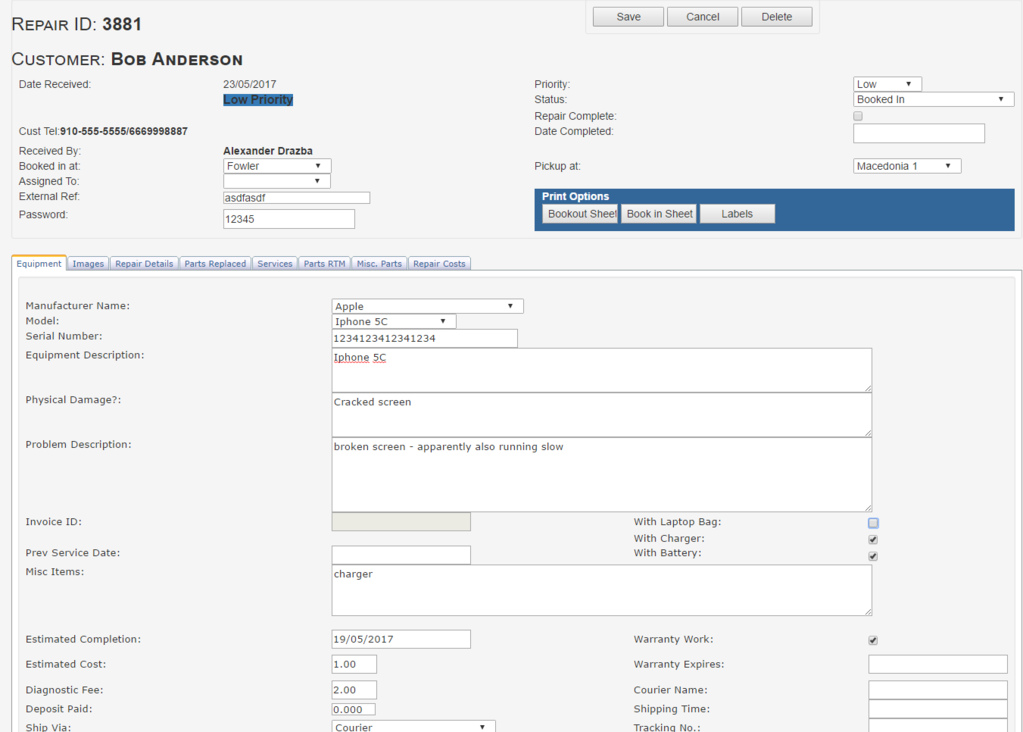
Task: Open the Booked in at dropdown Fowler
Action: [x=277, y=166]
